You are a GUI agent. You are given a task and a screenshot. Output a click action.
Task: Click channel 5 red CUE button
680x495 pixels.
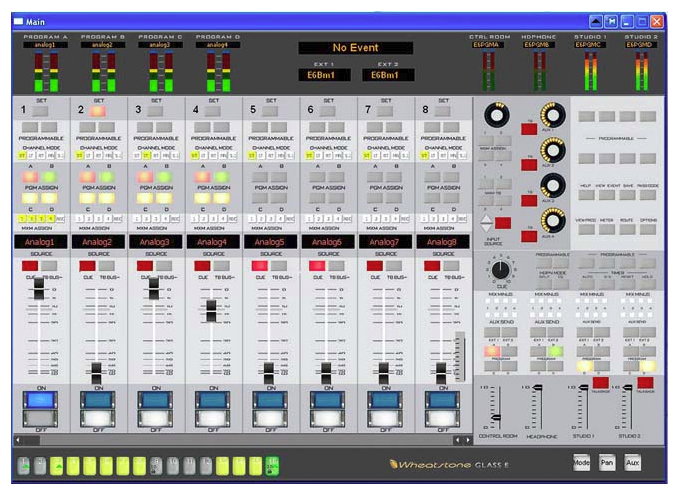pos(260,266)
